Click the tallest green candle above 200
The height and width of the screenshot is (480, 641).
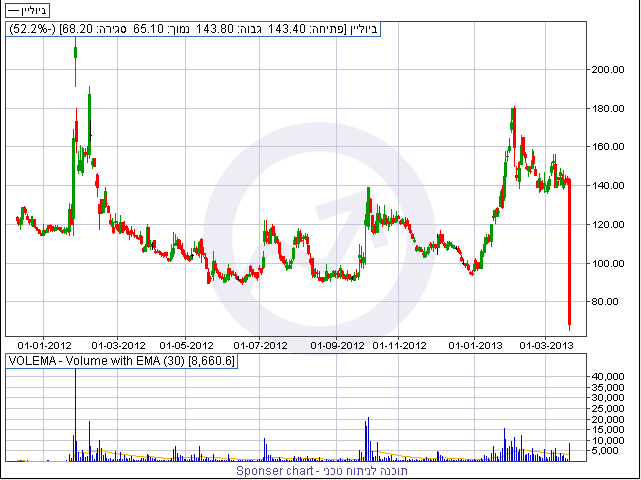[x=76, y=61]
